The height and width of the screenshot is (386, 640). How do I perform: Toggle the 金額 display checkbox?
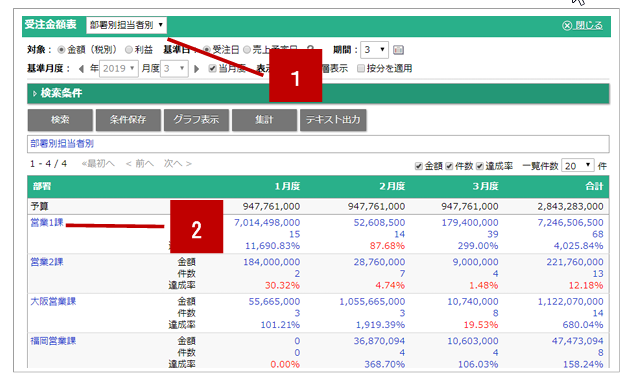coord(418,166)
